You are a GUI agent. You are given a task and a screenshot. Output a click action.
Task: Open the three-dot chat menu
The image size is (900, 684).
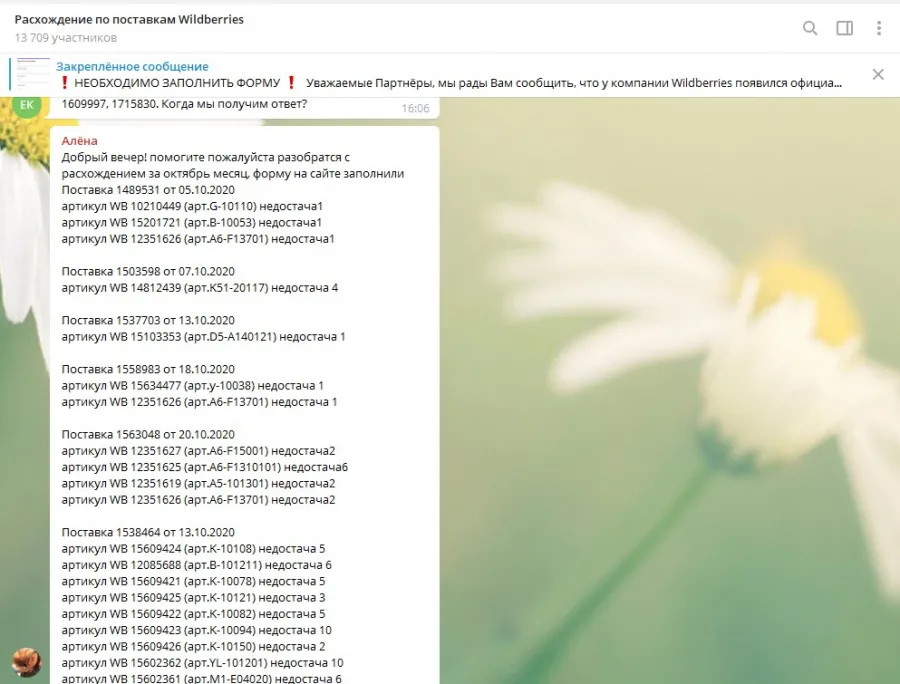tap(879, 28)
